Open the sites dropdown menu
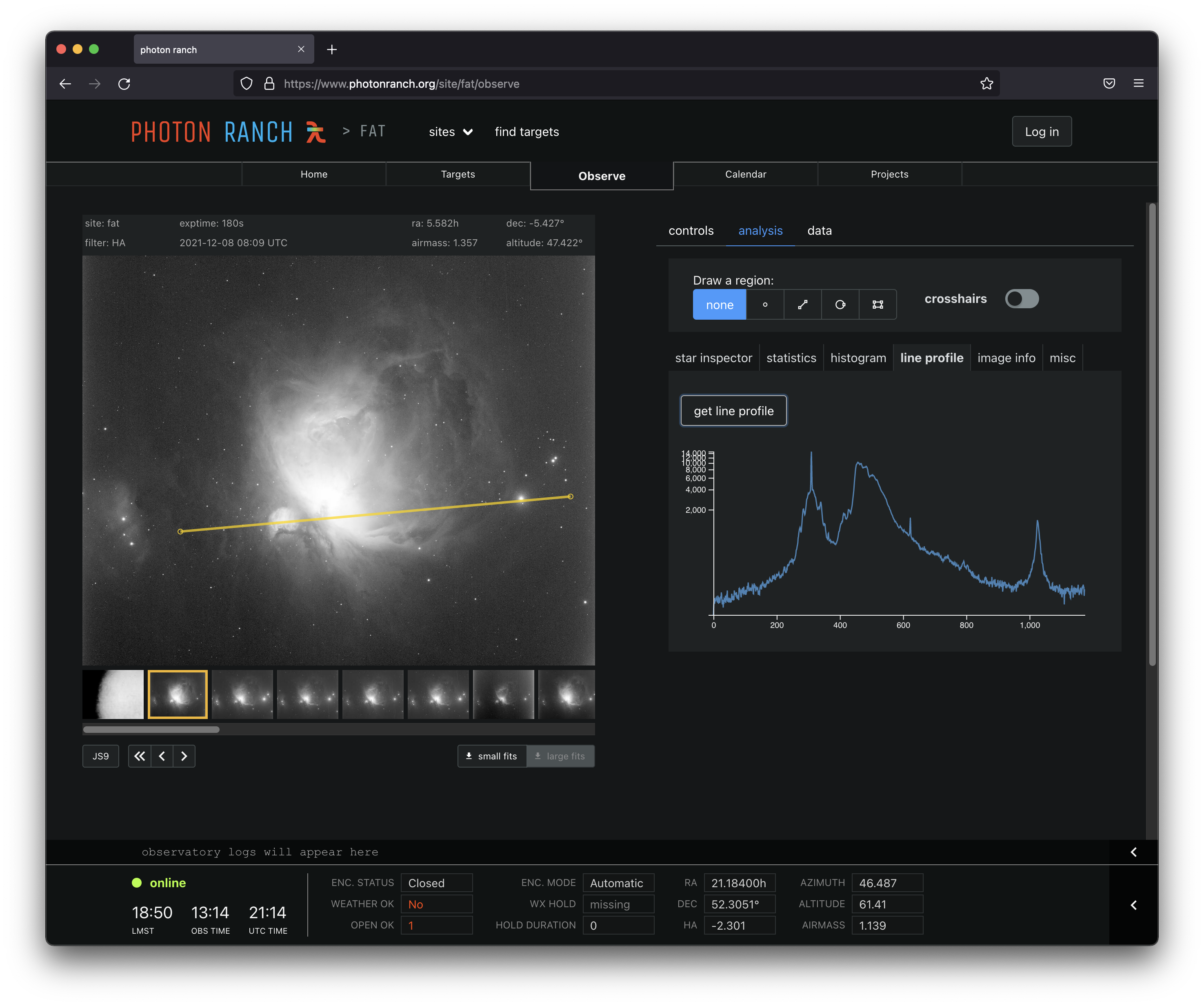 [451, 132]
